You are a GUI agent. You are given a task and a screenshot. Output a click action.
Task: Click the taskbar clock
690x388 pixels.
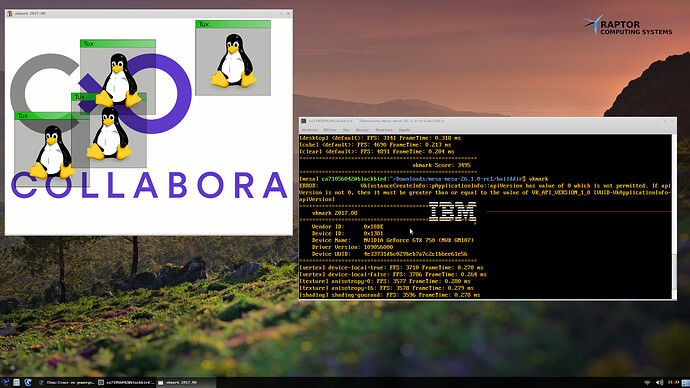tap(673, 382)
